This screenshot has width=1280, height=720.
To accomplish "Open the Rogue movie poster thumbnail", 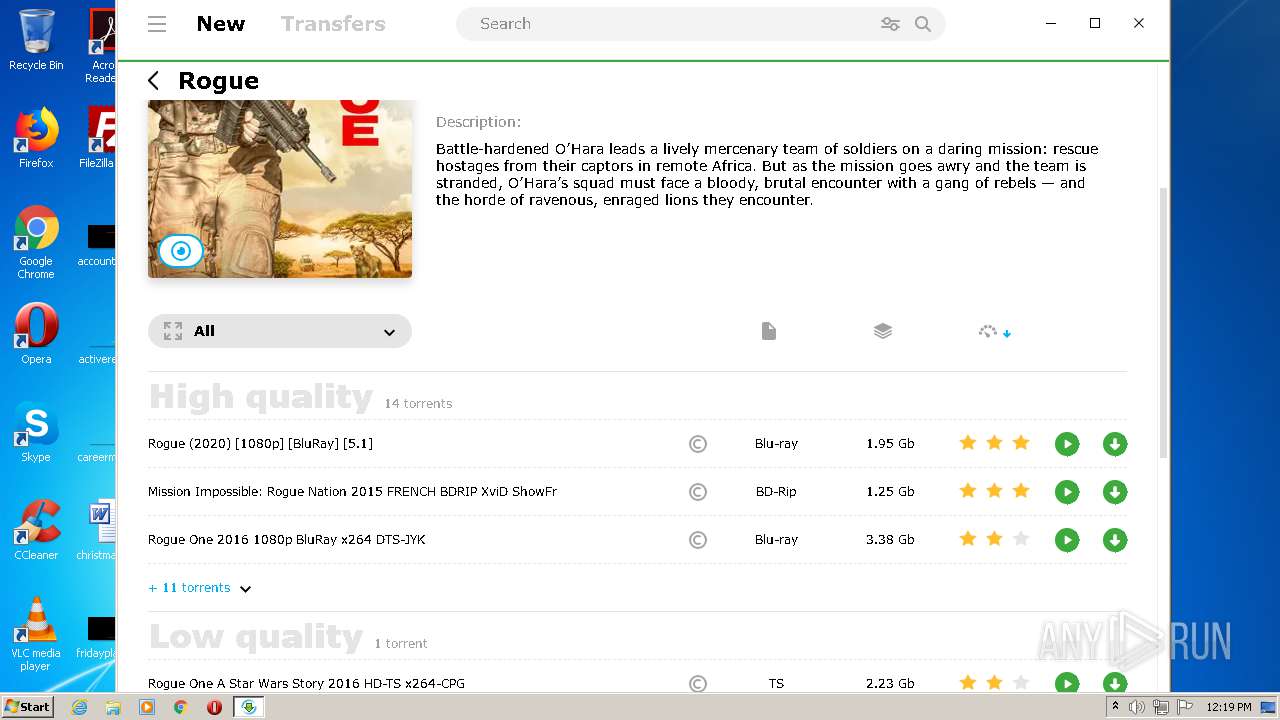I will [x=280, y=188].
